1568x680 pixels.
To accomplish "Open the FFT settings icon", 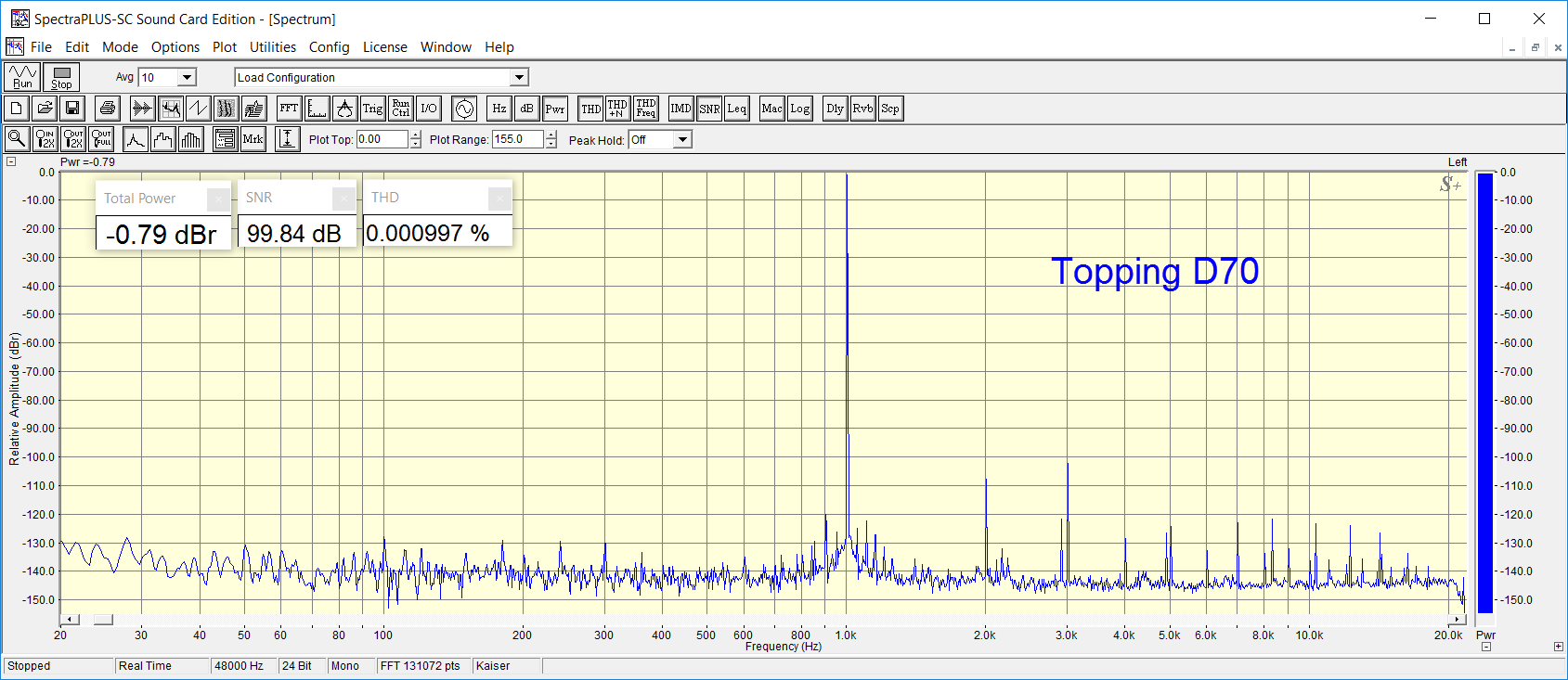I will 289,109.
